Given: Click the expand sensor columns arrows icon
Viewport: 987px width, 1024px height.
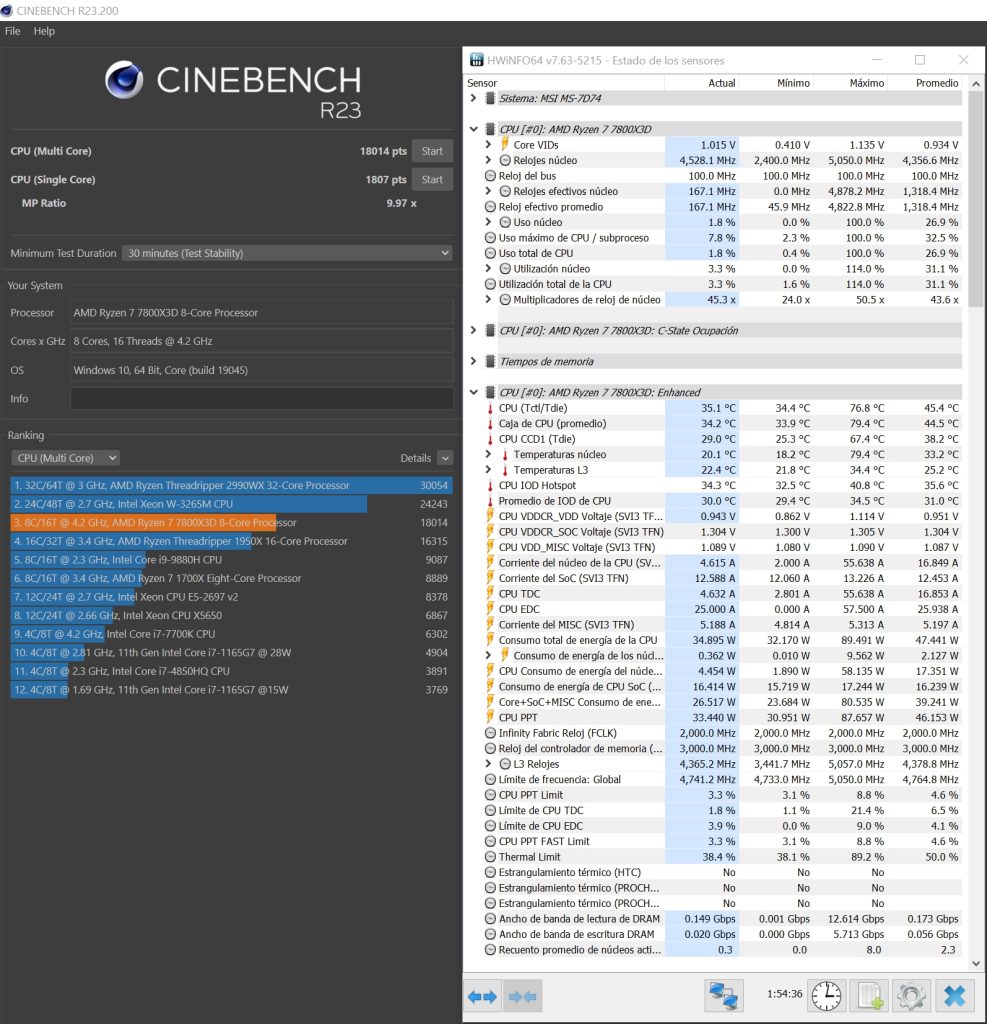Looking at the screenshot, I should pos(483,996).
